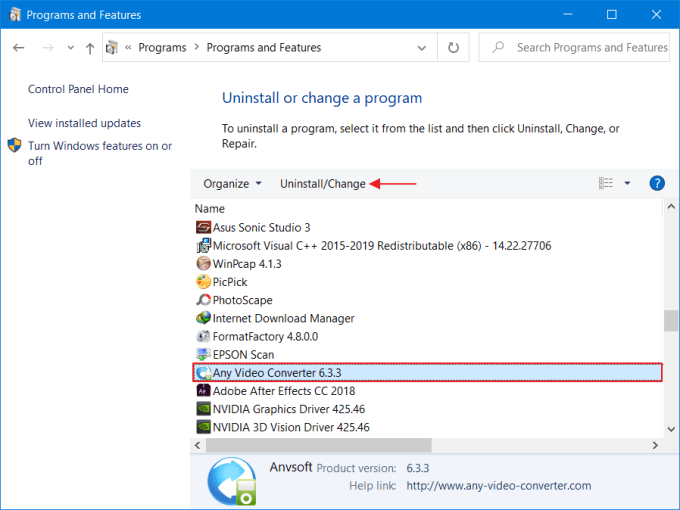Open View installed updates link
The height and width of the screenshot is (510, 680).
coord(85,123)
